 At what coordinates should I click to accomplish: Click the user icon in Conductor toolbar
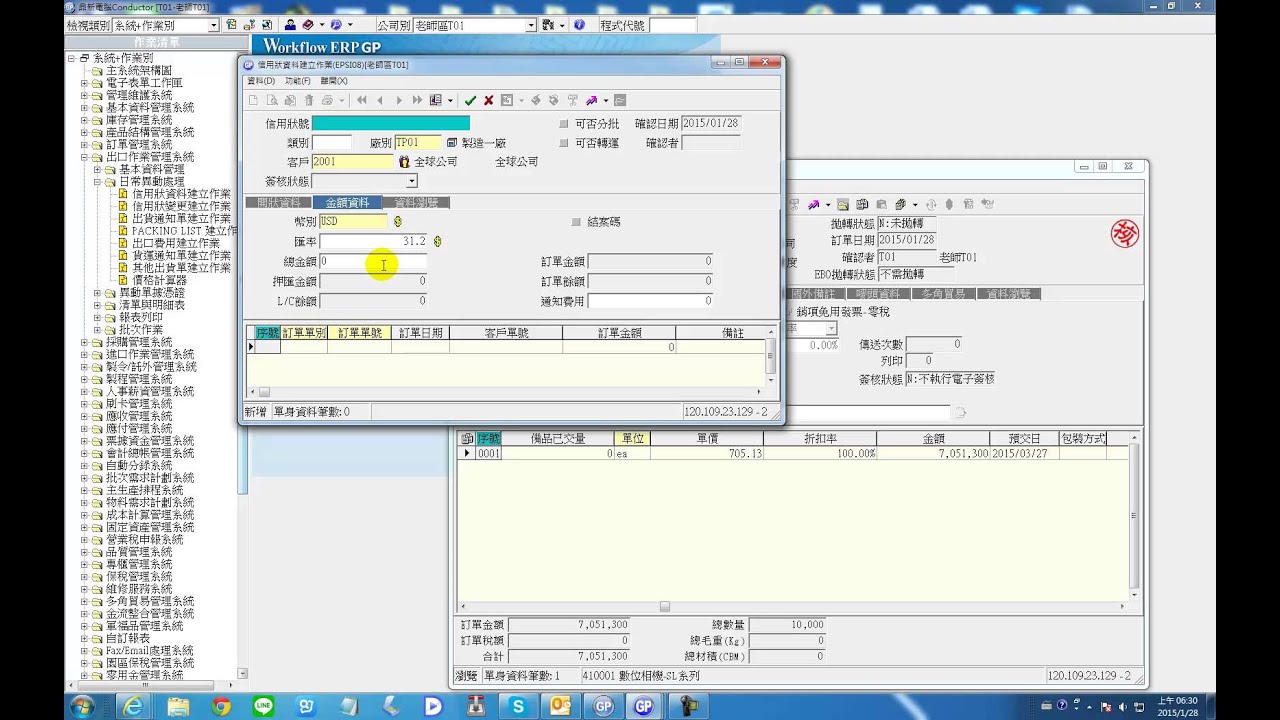[x=290, y=25]
